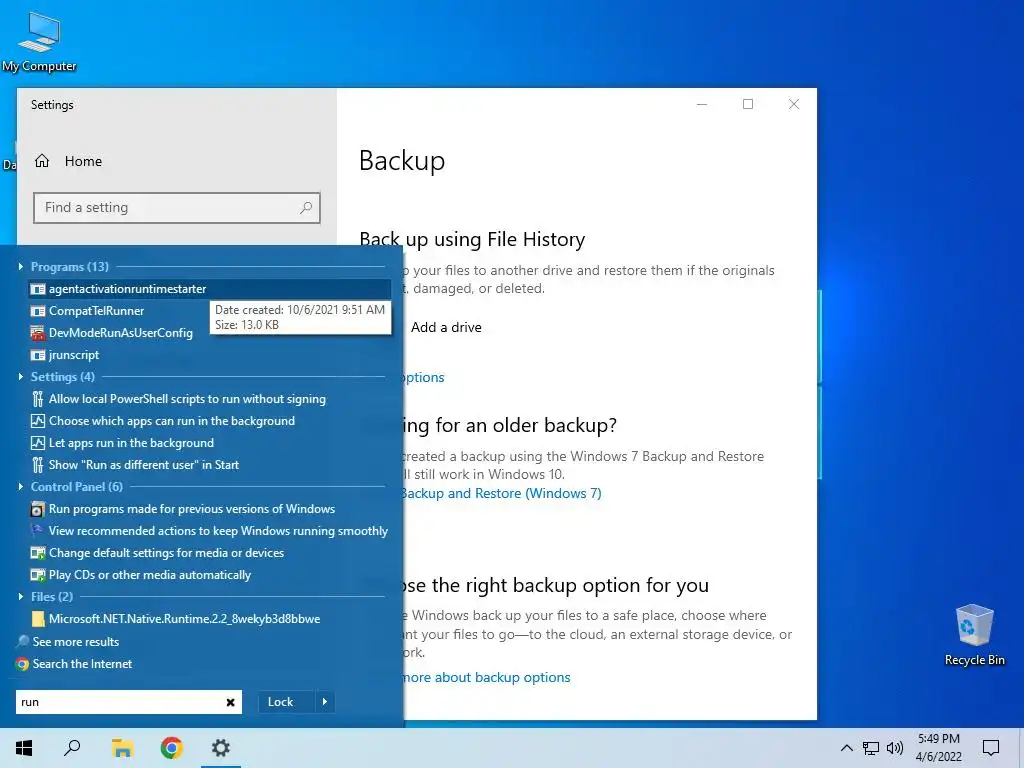This screenshot has height=768, width=1024.
Task: Click the CompatTelRunner program icon
Action: pyautogui.click(x=38, y=312)
